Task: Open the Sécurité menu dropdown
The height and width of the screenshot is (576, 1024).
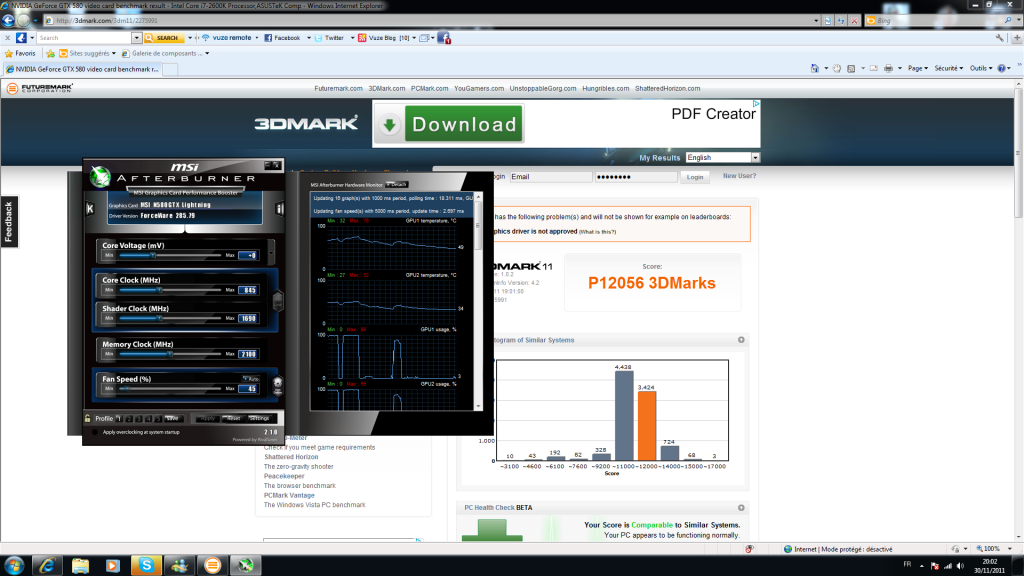Action: [x=948, y=68]
